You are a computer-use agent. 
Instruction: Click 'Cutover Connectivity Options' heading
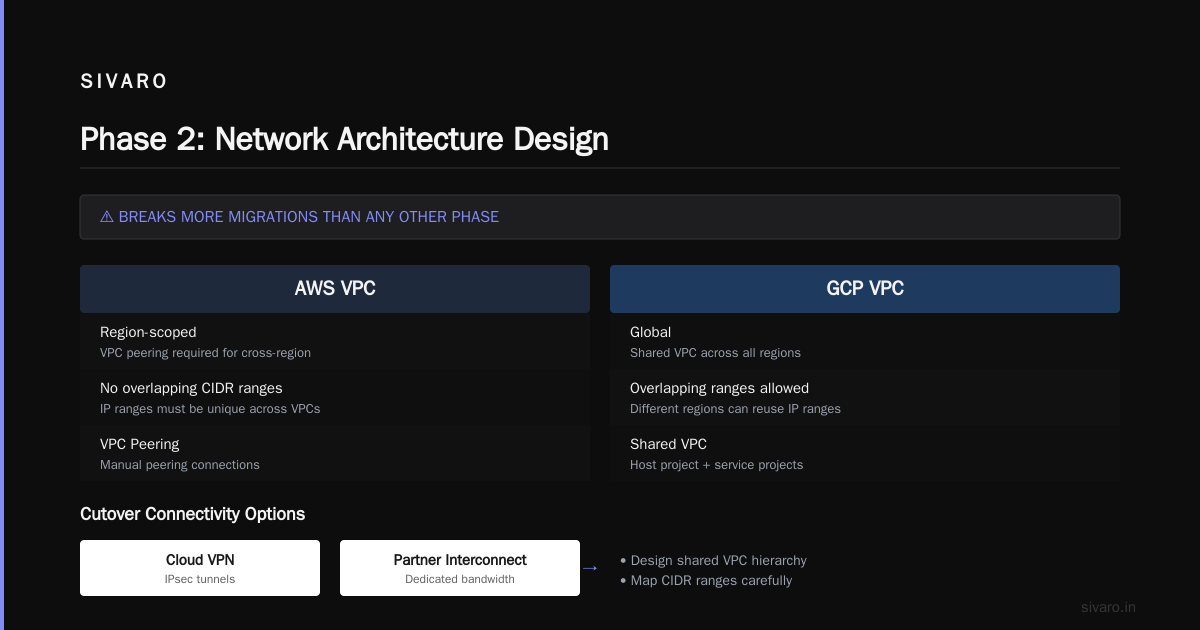pos(192,514)
